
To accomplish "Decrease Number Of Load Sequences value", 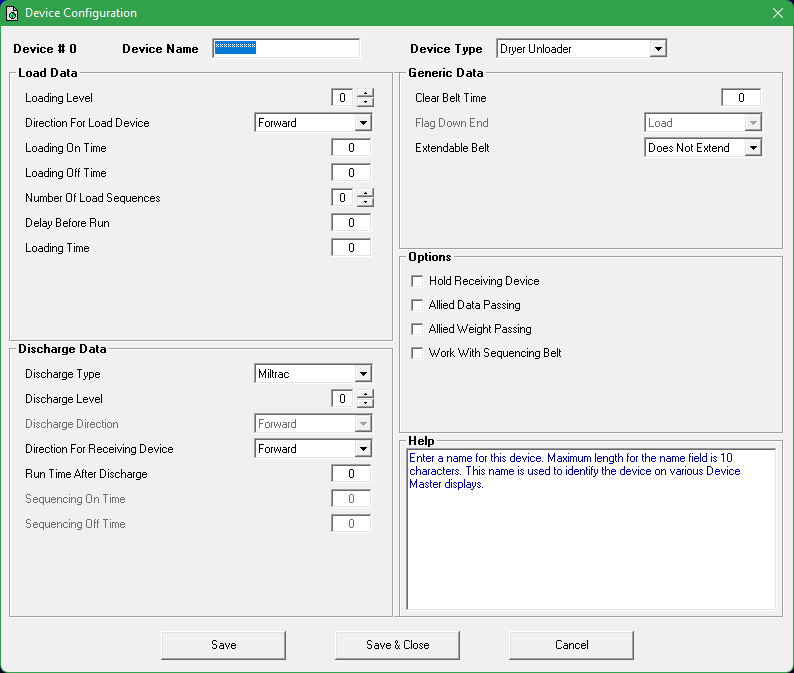I will [365, 202].
